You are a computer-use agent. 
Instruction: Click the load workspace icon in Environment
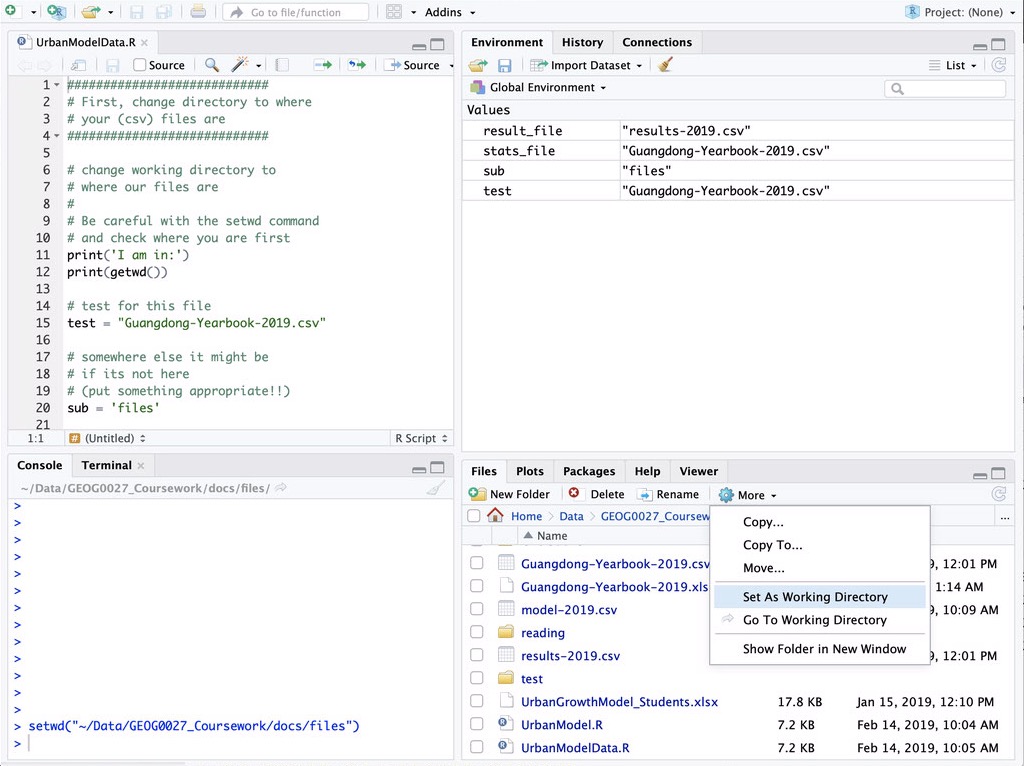[478, 65]
